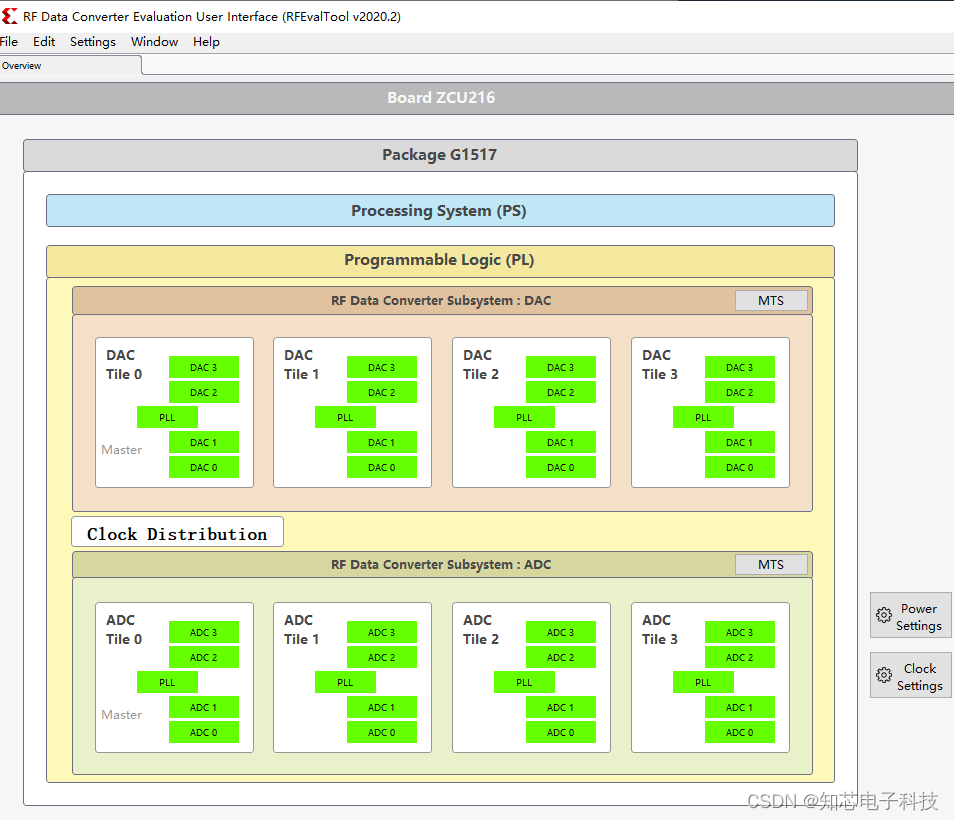Viewport: 954px width, 820px height.
Task: Select ADC 3 in ADC Tile 3
Action: point(739,633)
